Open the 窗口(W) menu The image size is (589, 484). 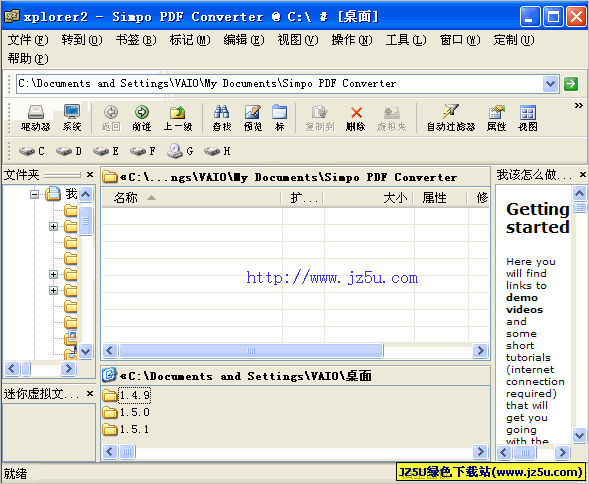click(x=460, y=40)
